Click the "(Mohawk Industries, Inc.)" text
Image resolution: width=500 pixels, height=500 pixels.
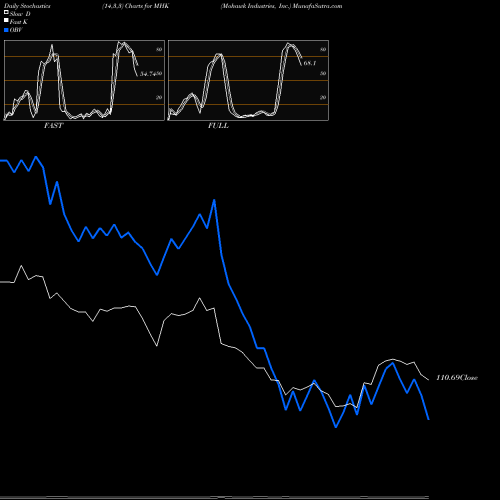256,6
